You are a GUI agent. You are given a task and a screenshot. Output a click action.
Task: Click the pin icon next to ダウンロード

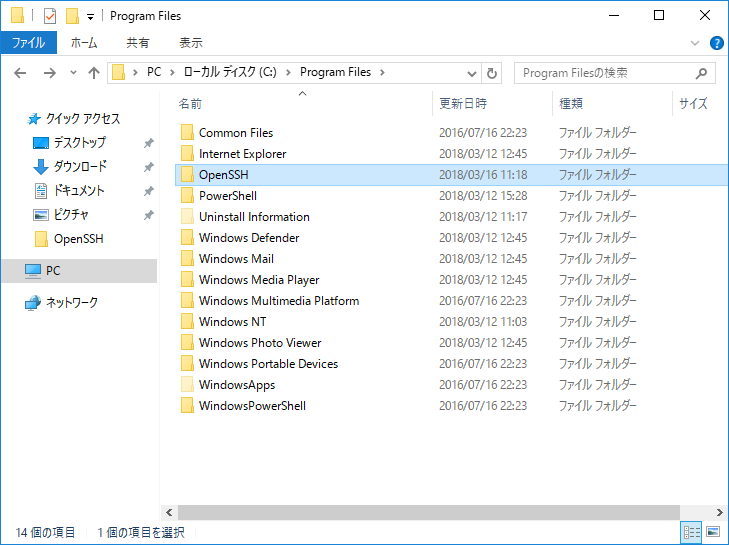tap(149, 167)
